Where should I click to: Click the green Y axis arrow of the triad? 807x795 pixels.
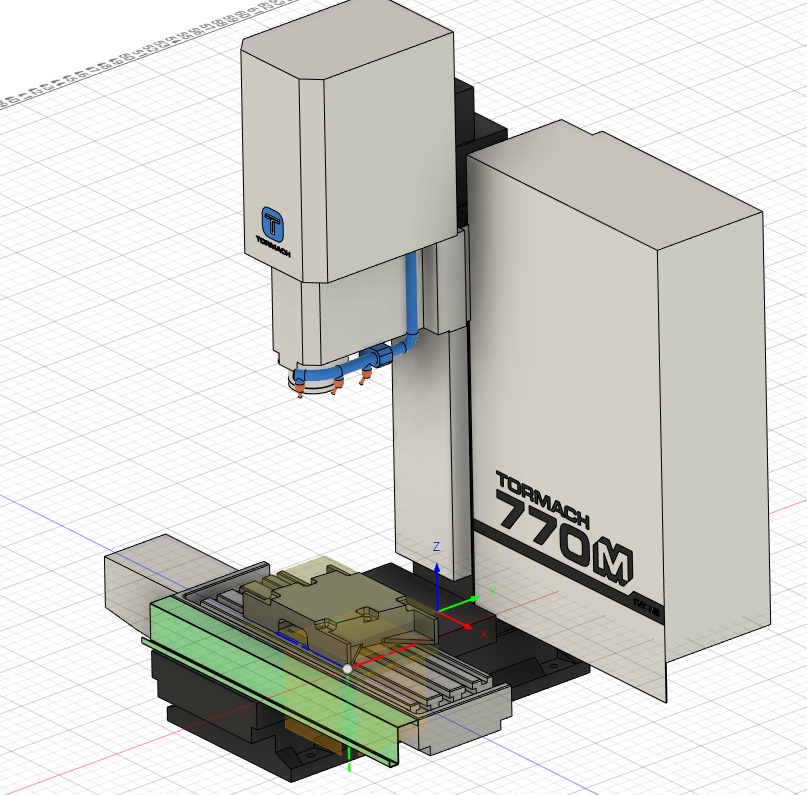point(458,604)
